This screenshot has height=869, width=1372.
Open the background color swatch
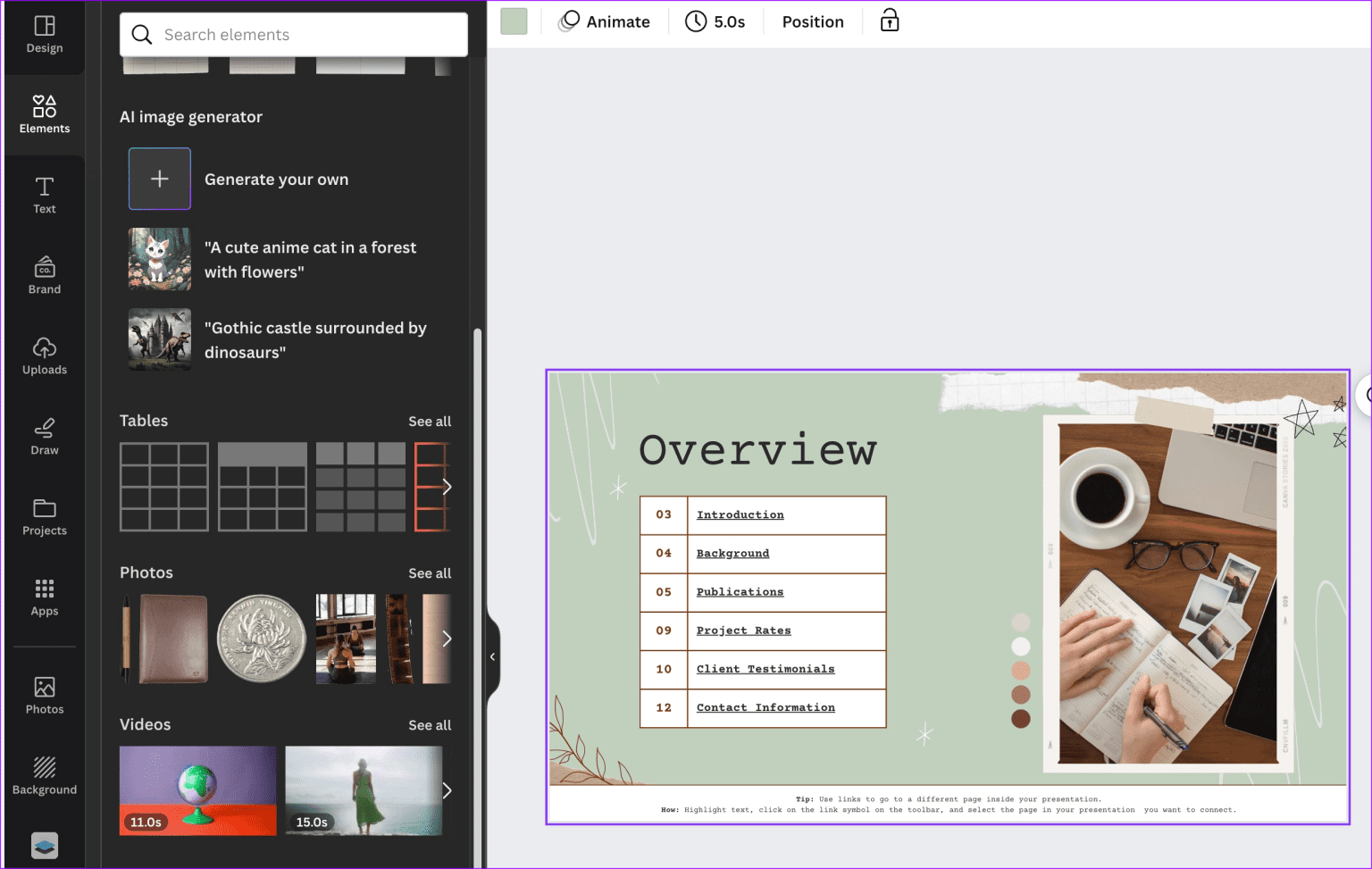[x=514, y=21]
